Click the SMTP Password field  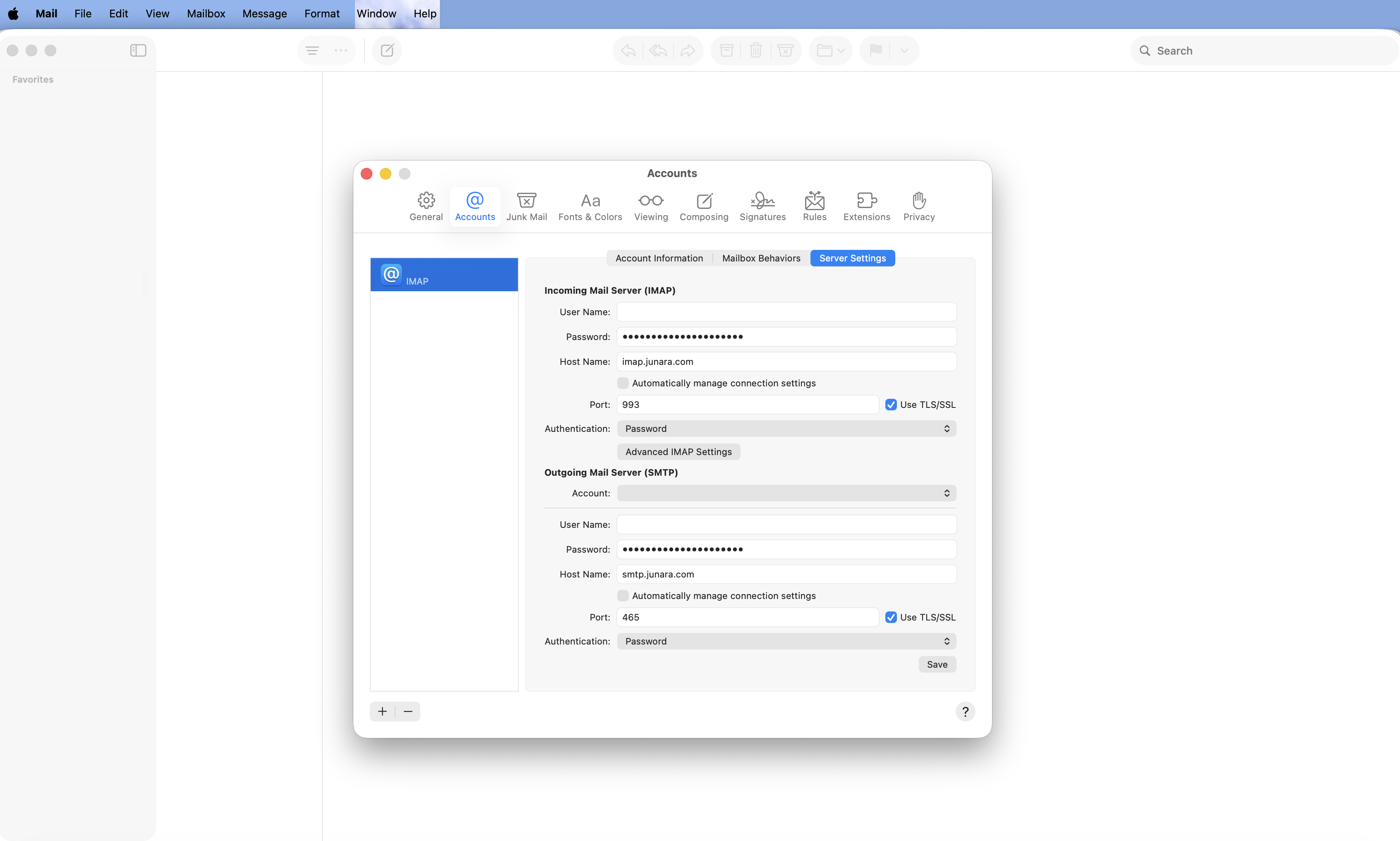click(x=786, y=549)
